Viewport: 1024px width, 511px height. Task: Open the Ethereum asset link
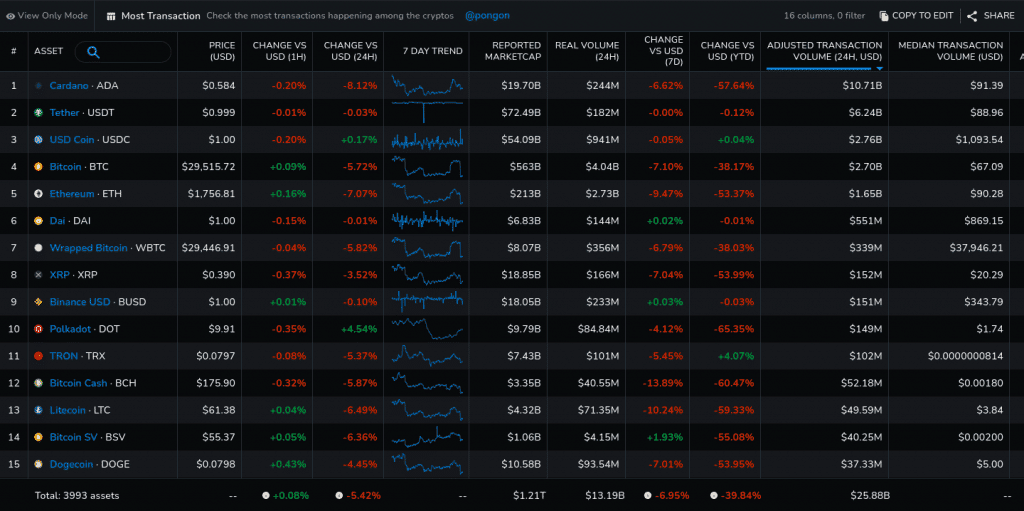(x=72, y=194)
